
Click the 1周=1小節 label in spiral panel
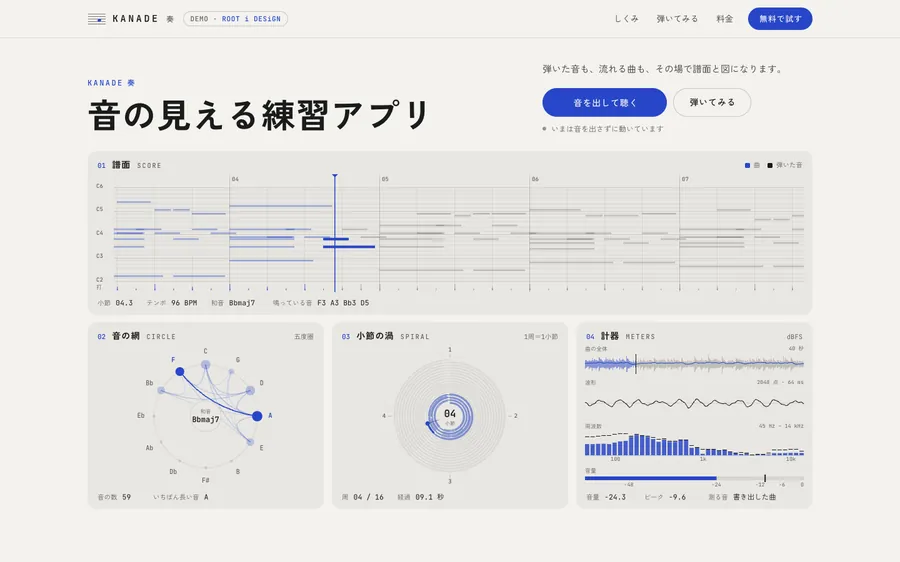[x=540, y=337]
